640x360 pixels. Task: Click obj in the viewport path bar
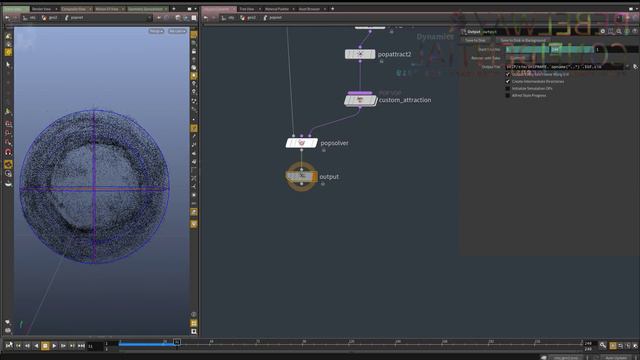[x=29, y=18]
